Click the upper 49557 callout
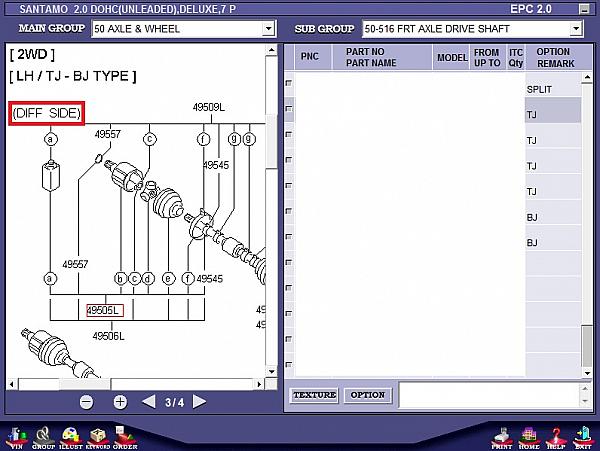This screenshot has height=451, width=600. (x=108, y=134)
